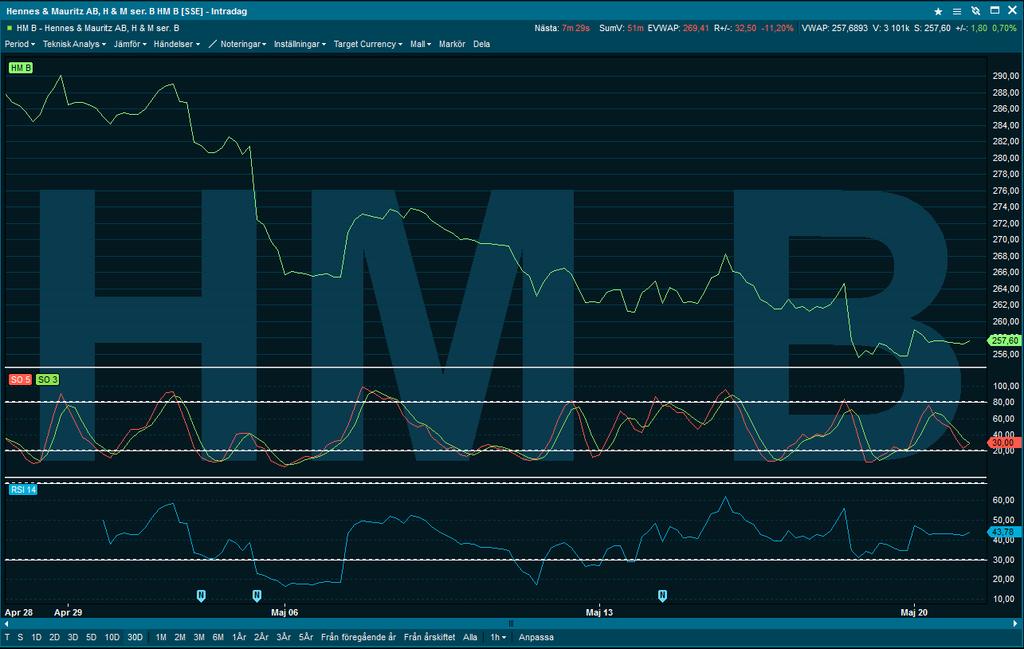
Task: Select the red SO 5 indicator tag
Action: pyautogui.click(x=20, y=379)
